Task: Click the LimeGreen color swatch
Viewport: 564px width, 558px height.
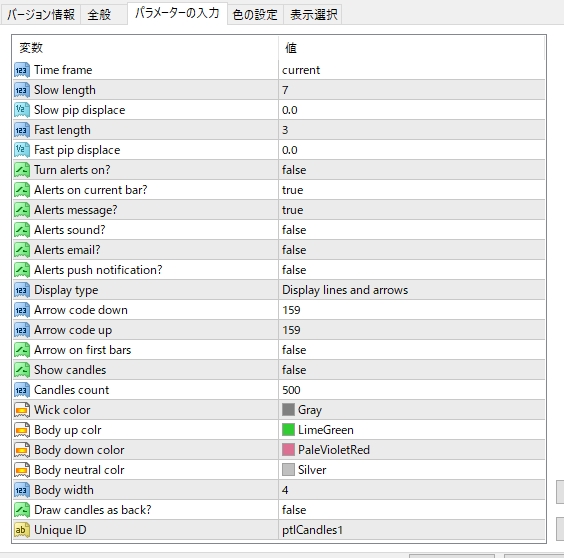Action: coord(288,430)
